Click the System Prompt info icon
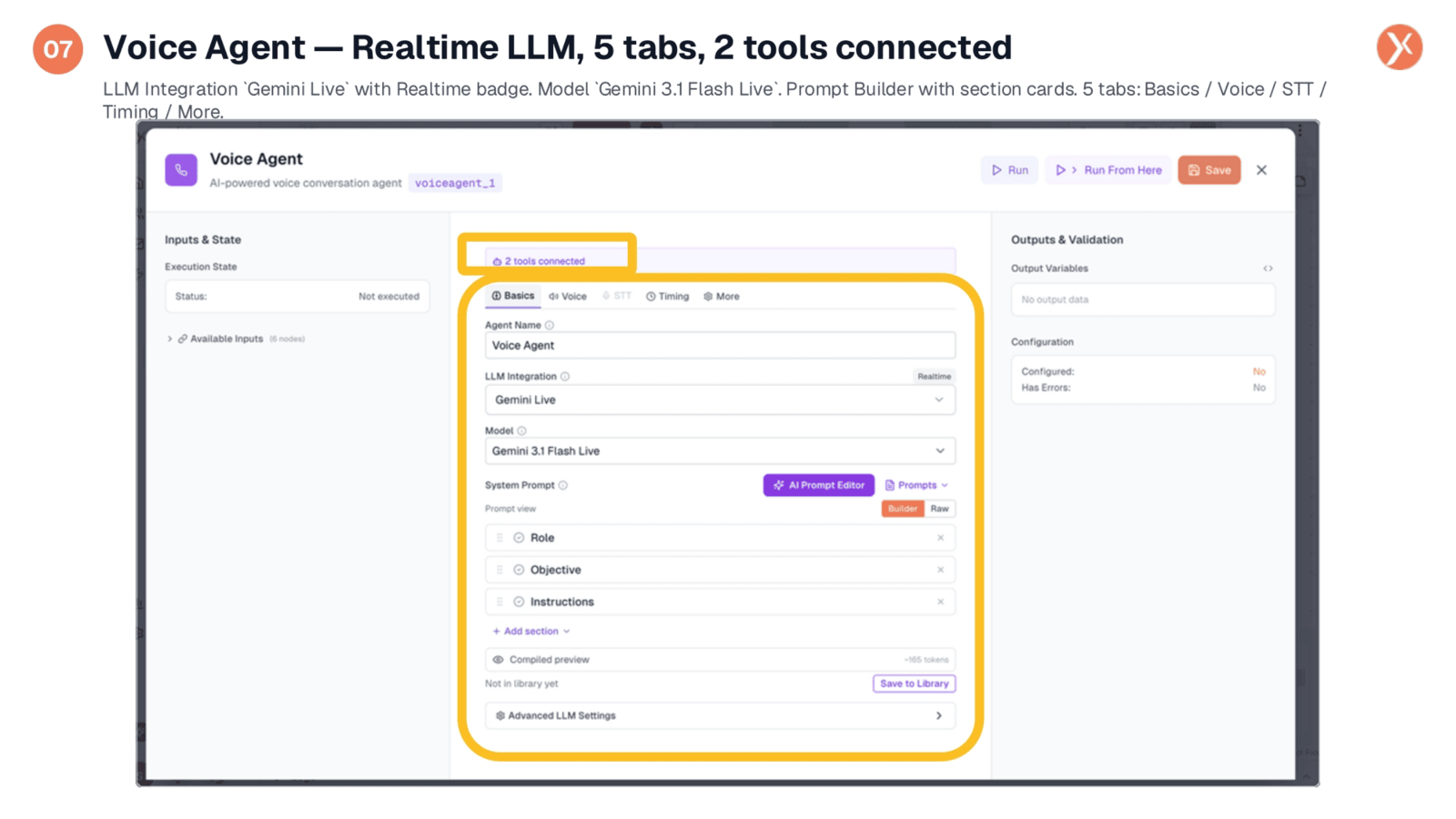Image resolution: width=1456 pixels, height=819 pixels. (563, 485)
